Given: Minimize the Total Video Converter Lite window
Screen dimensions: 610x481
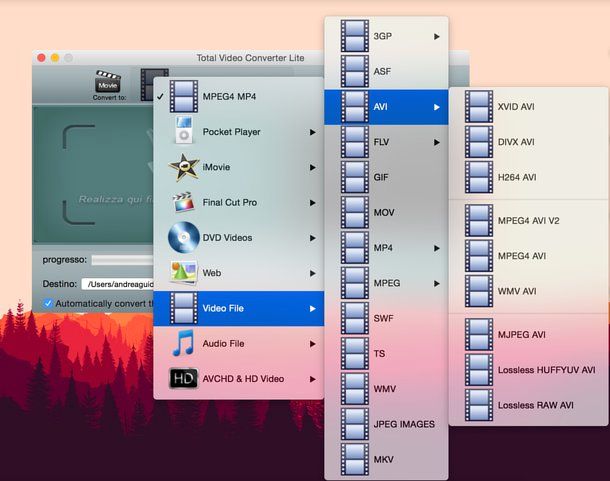Looking at the screenshot, I should tap(55, 58).
